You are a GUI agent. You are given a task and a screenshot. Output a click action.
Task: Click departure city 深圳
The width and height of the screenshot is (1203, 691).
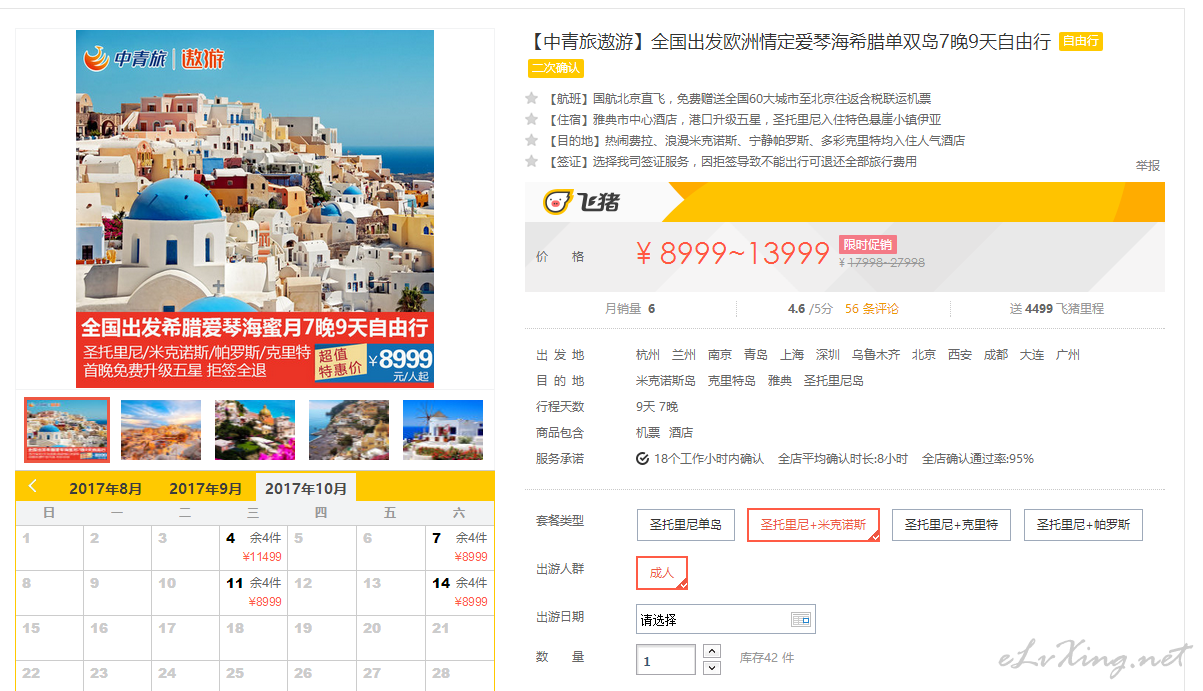(828, 355)
